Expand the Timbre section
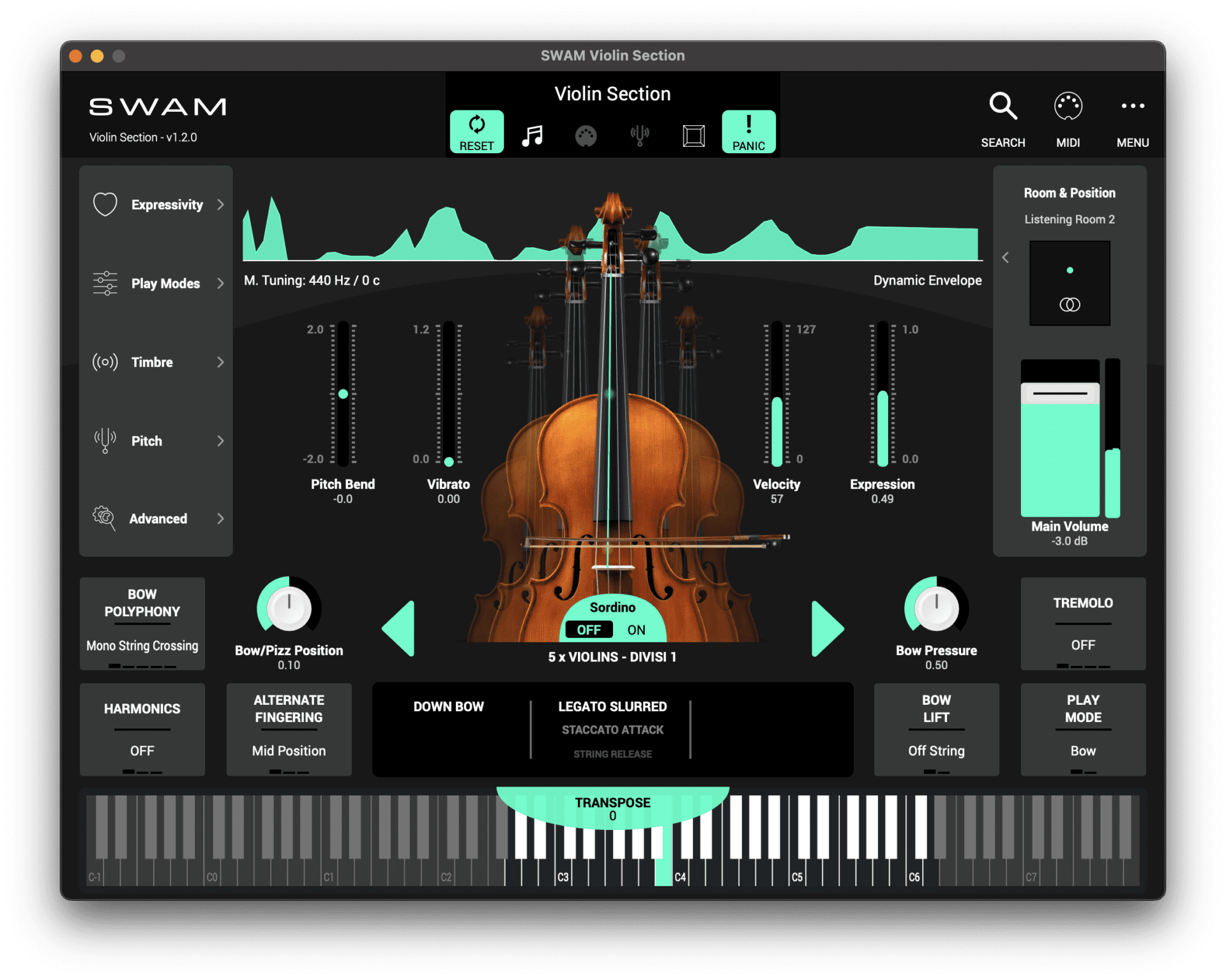This screenshot has width=1226, height=980. [x=156, y=362]
